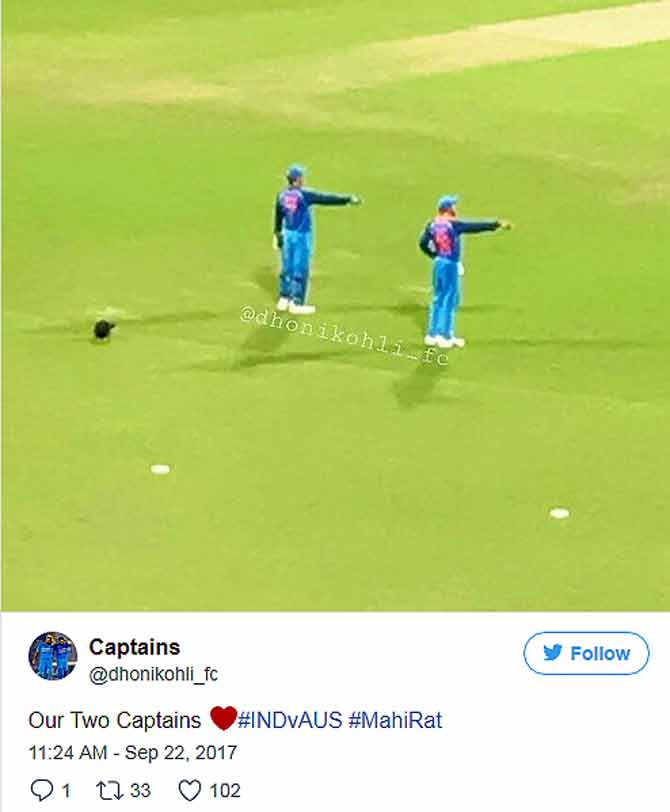Click the reply speech bubble icon

41,791
